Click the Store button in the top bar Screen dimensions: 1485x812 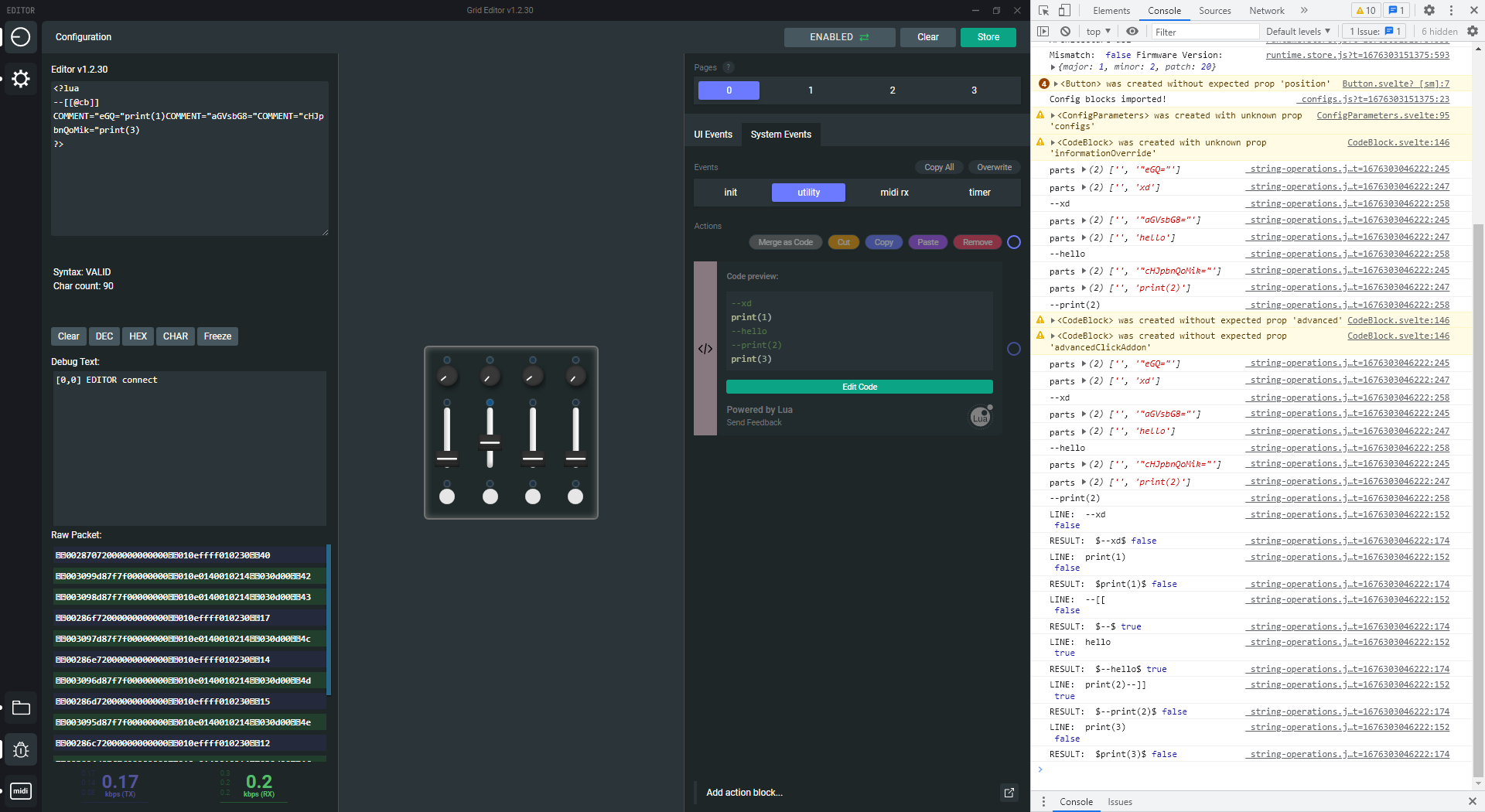(x=988, y=36)
